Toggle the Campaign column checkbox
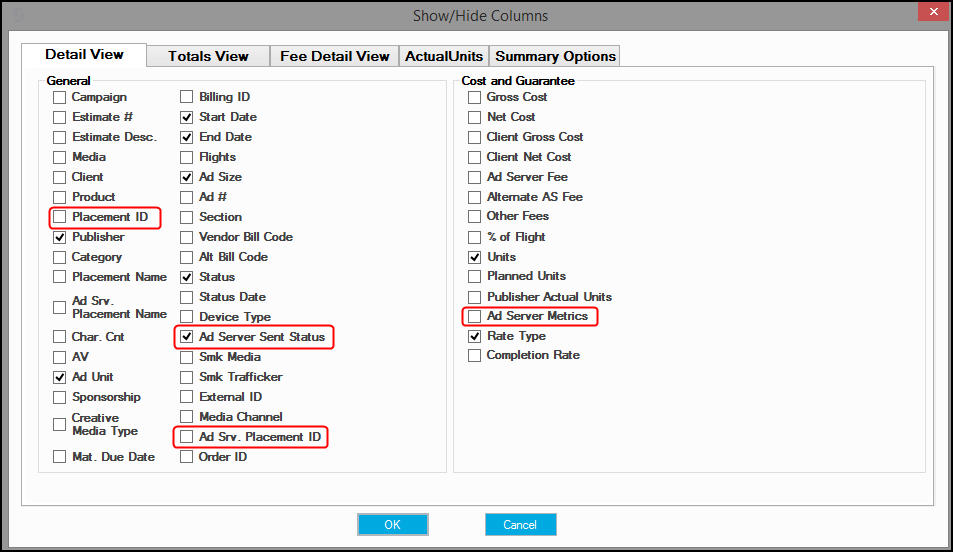The height and width of the screenshot is (552, 953). click(x=60, y=97)
